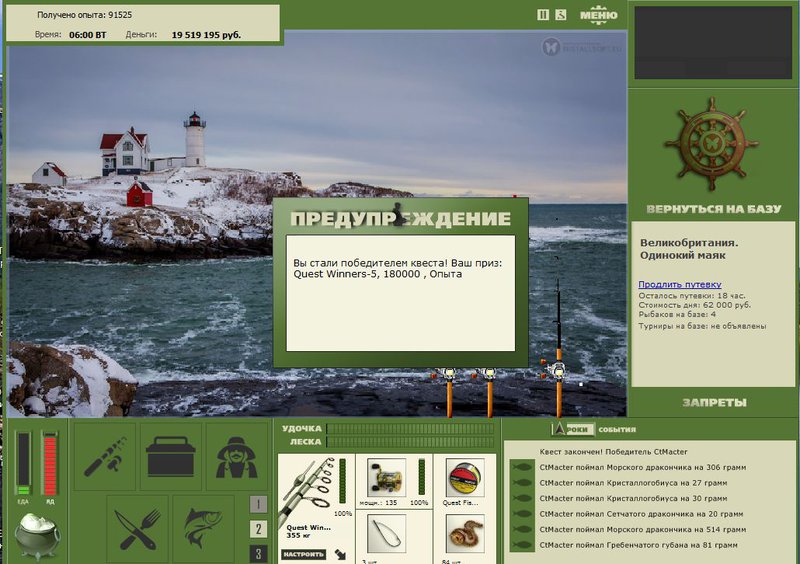
Task: Click 'Осталось путевки: 18 час.' text
Action: [691, 296]
